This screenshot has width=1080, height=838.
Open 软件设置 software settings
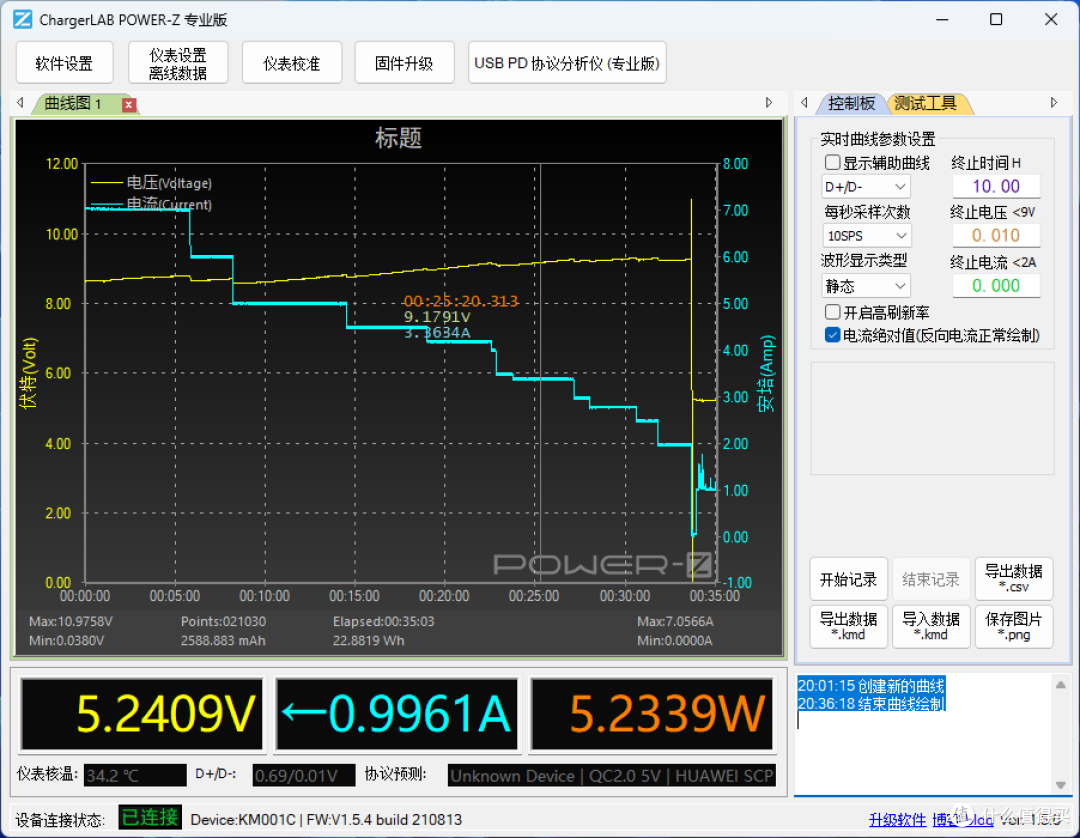(x=64, y=63)
